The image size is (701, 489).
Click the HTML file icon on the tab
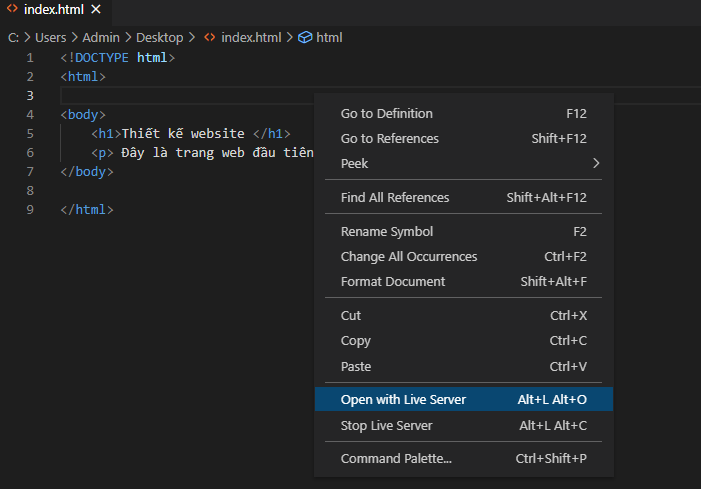click(12, 8)
